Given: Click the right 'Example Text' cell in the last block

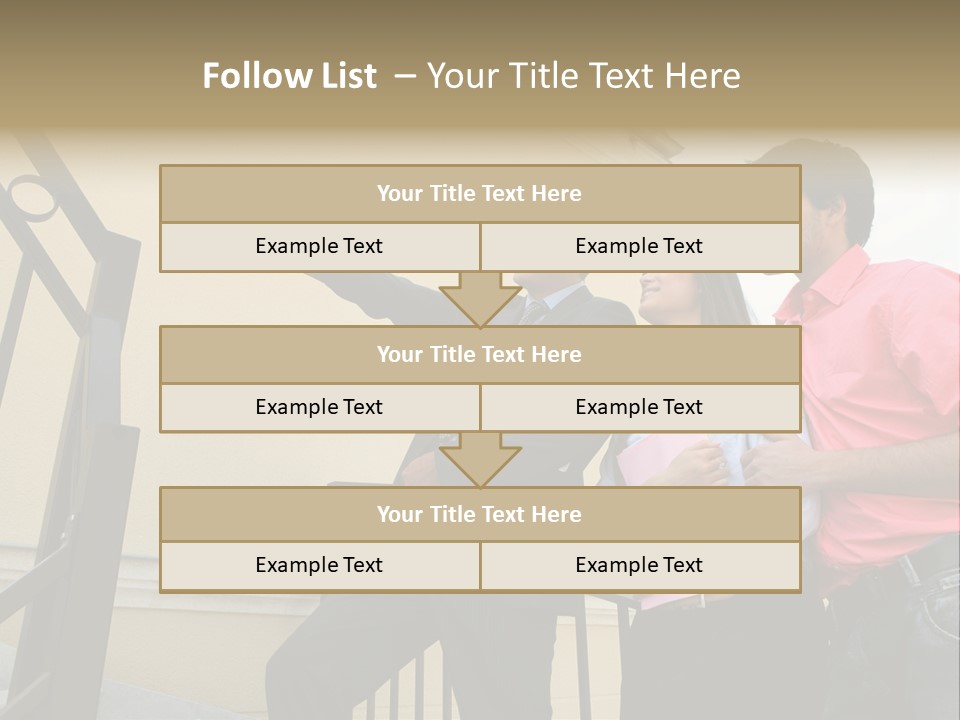Looking at the screenshot, I should coord(640,566).
